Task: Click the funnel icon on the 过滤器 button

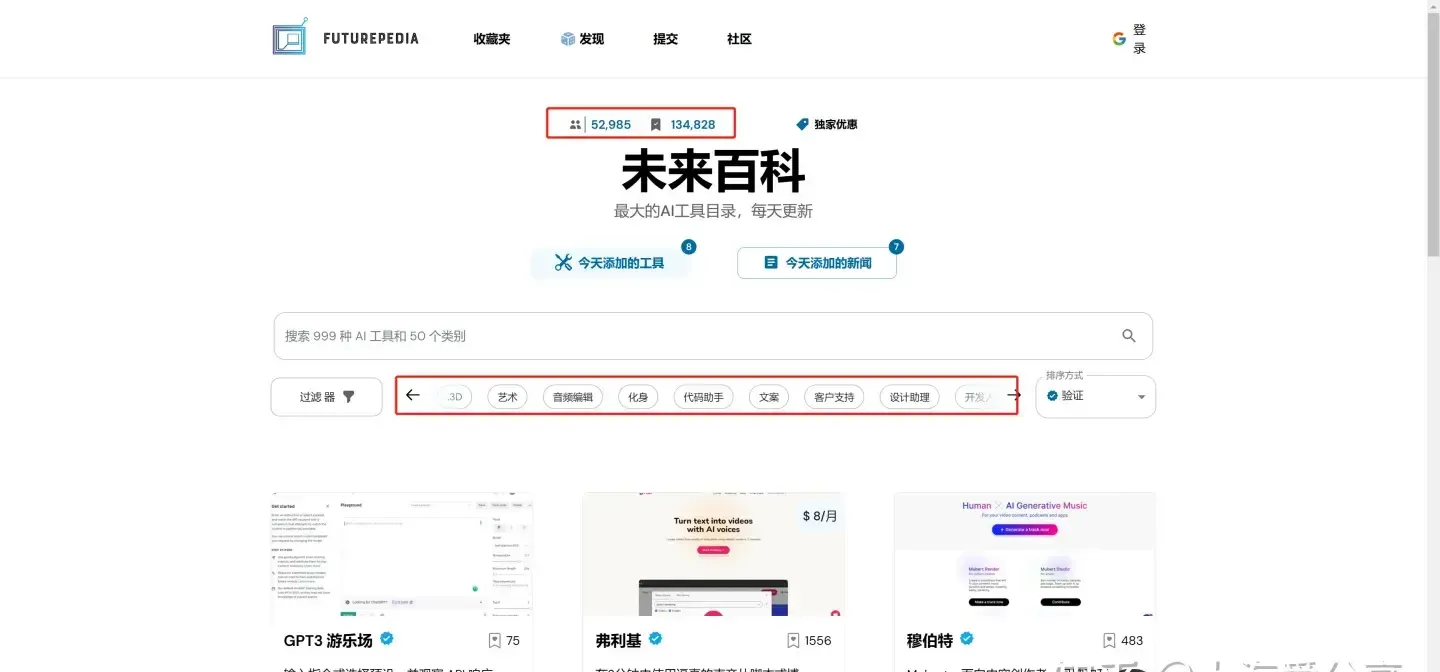Action: point(349,397)
